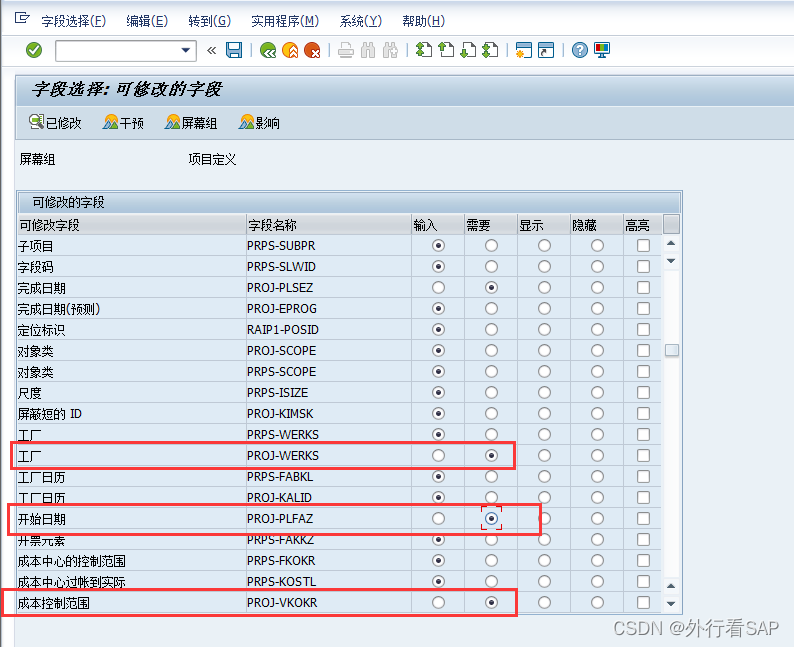Click the Print icon in toolbar

pyautogui.click(x=346, y=50)
